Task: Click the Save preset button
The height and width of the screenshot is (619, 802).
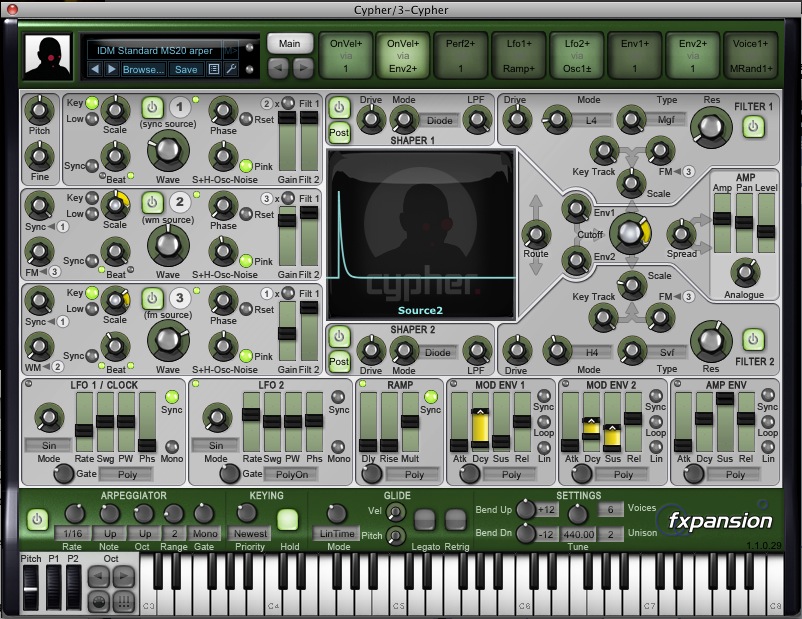Action: click(186, 70)
